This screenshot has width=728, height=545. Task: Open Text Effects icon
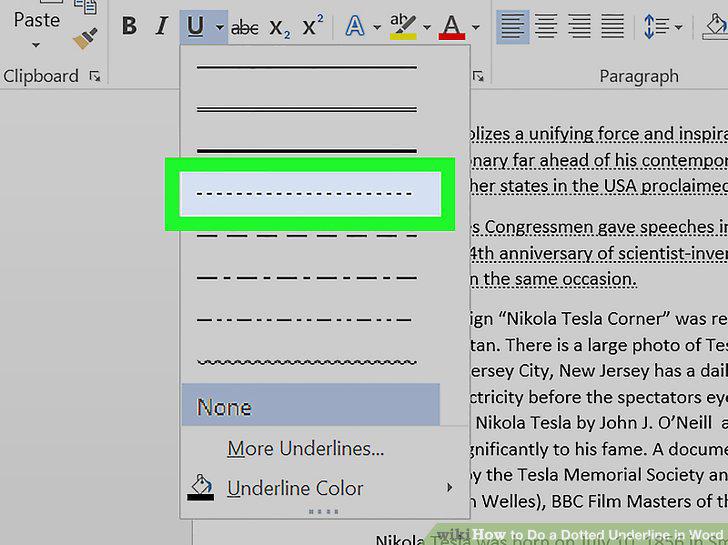(x=355, y=26)
